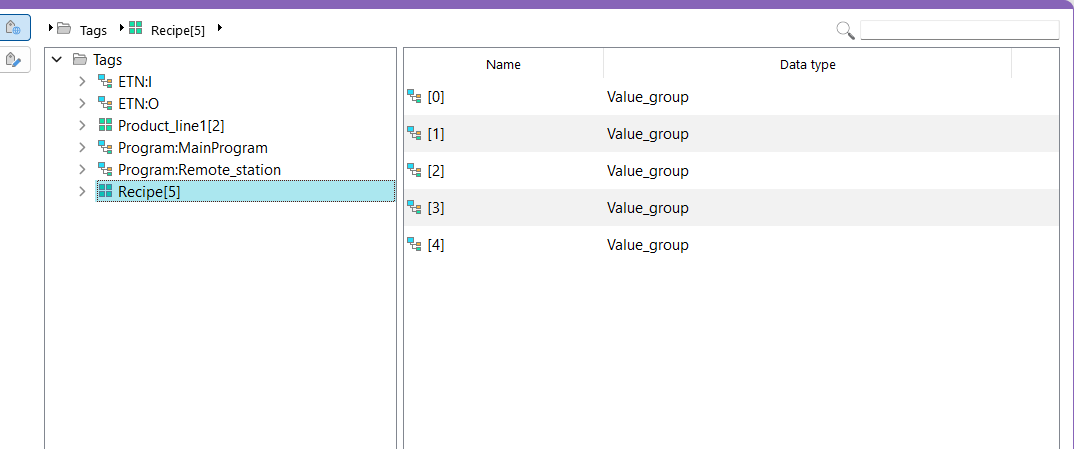Sort by the Data type column header

tap(807, 65)
